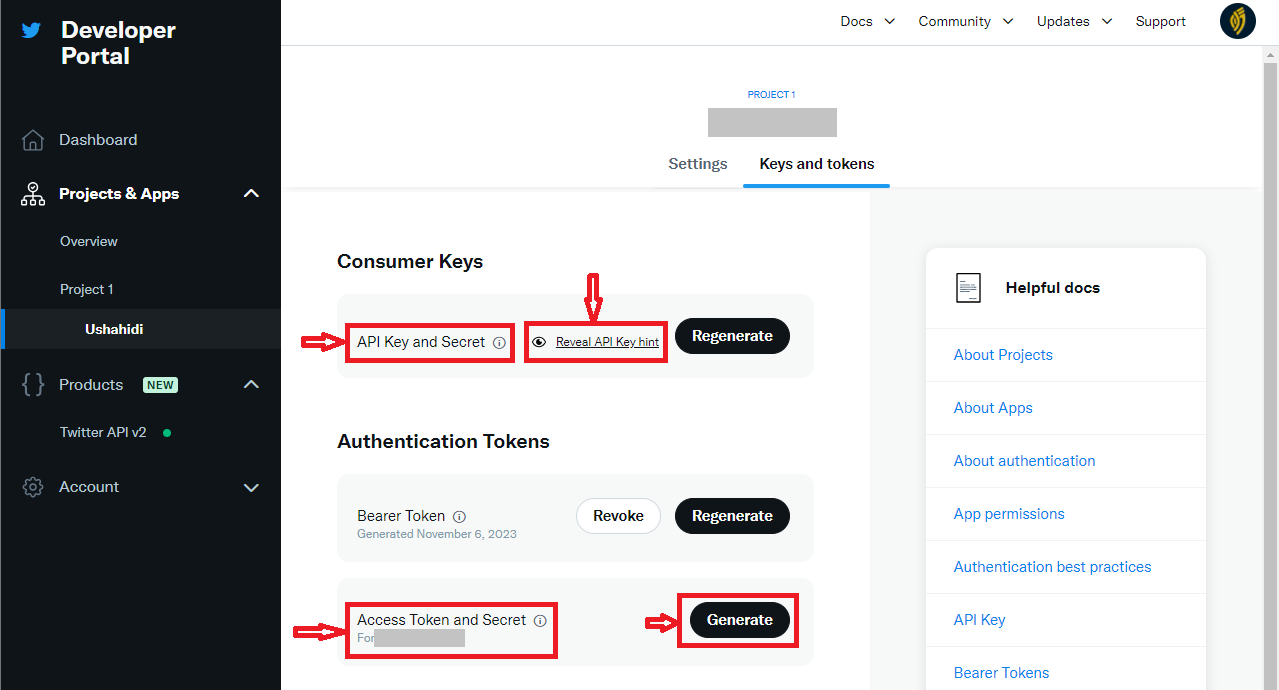1279x690 pixels.
Task: Toggle the eye icon to reveal API key
Action: click(539, 342)
